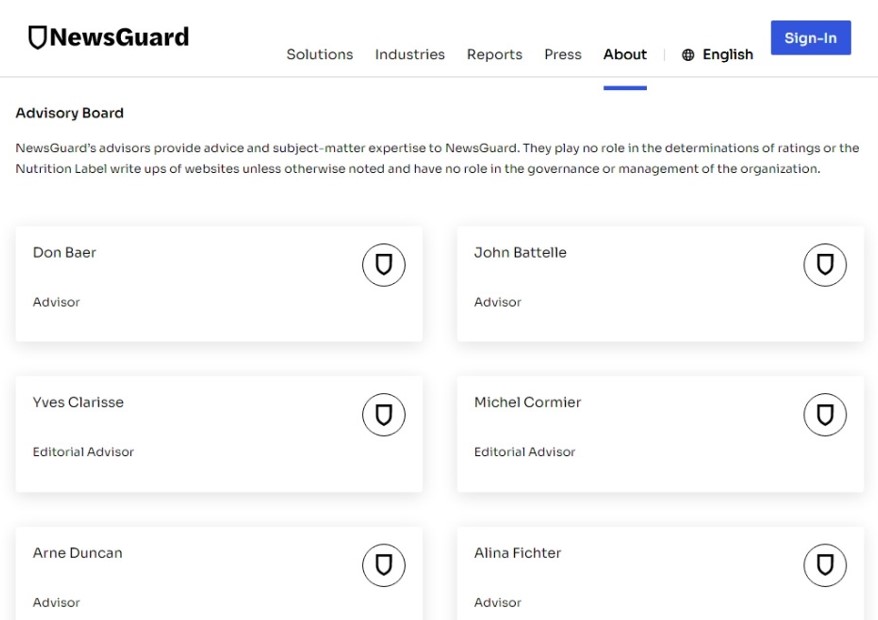The width and height of the screenshot is (878, 620).
Task: Open the Solutions menu
Action: (x=320, y=54)
